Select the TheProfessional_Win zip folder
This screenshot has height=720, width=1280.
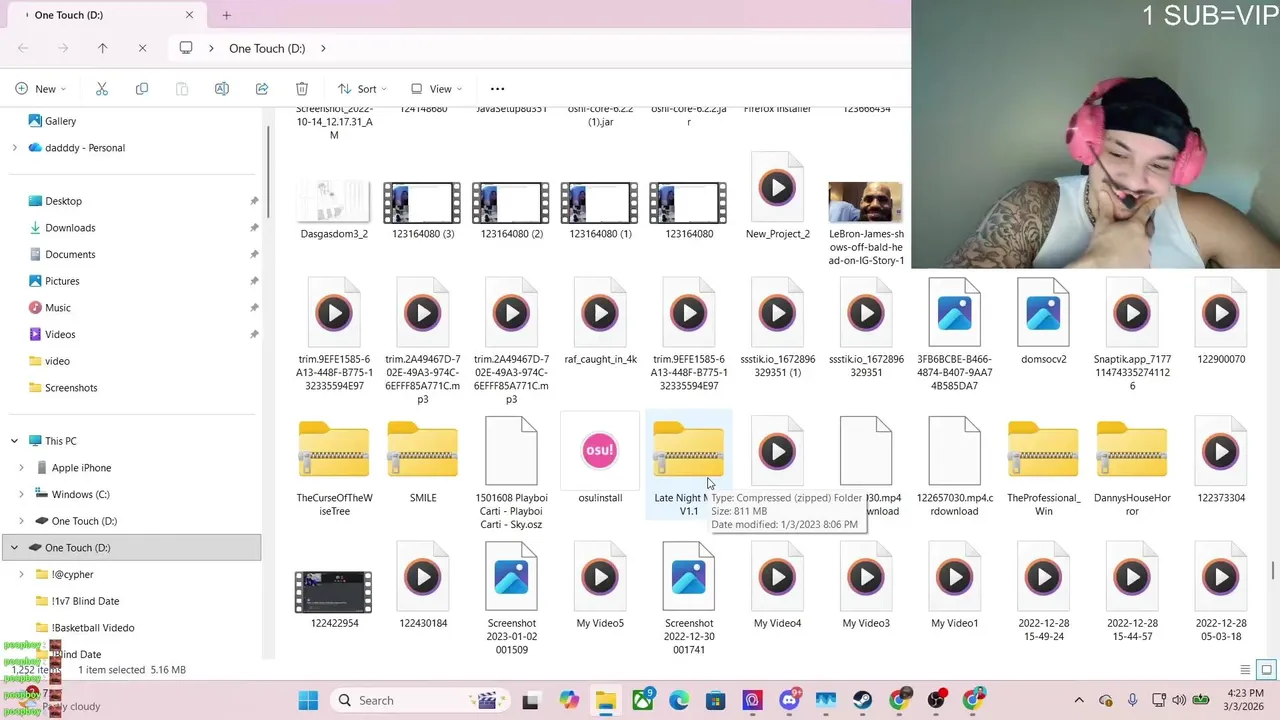(x=1043, y=467)
